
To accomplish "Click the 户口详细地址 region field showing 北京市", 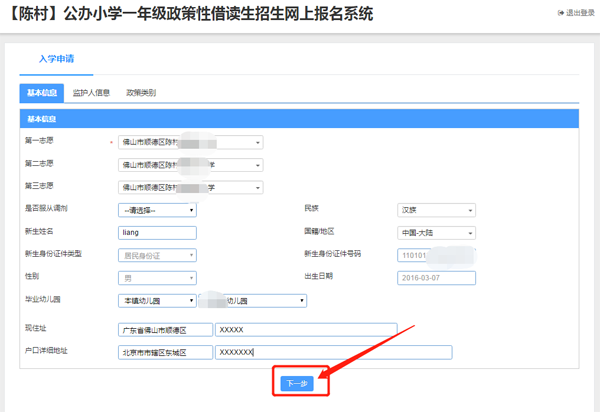I will [165, 352].
